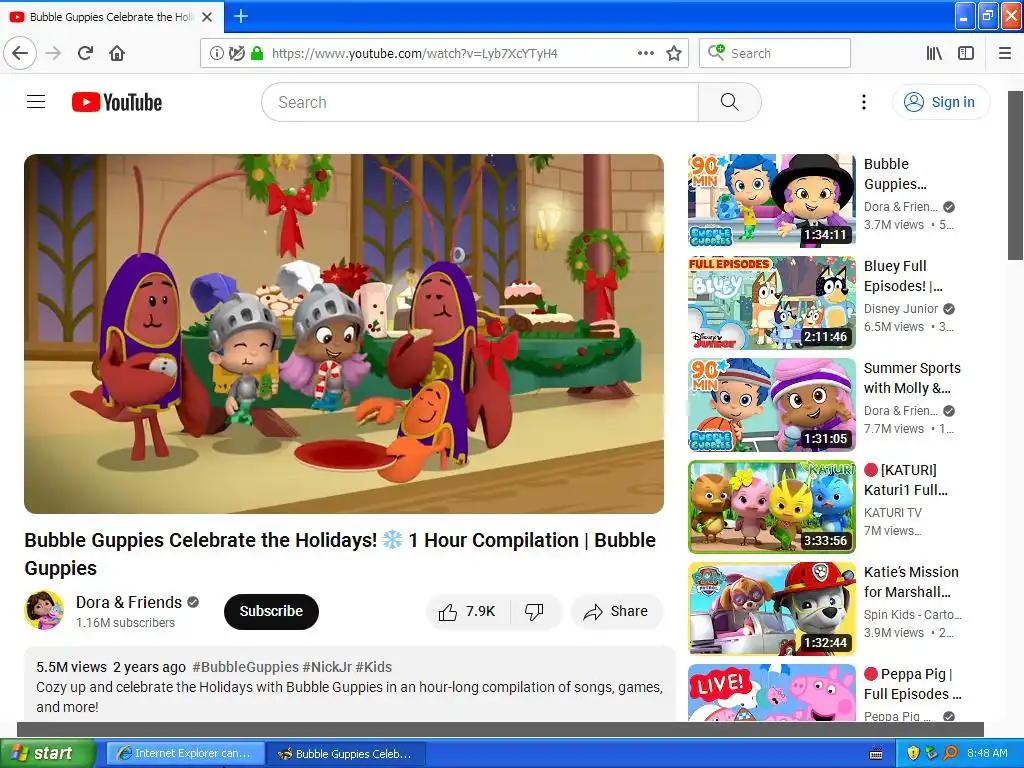Click the KATURI TV channel name
Image resolution: width=1024 pixels, height=768 pixels.
click(893, 513)
